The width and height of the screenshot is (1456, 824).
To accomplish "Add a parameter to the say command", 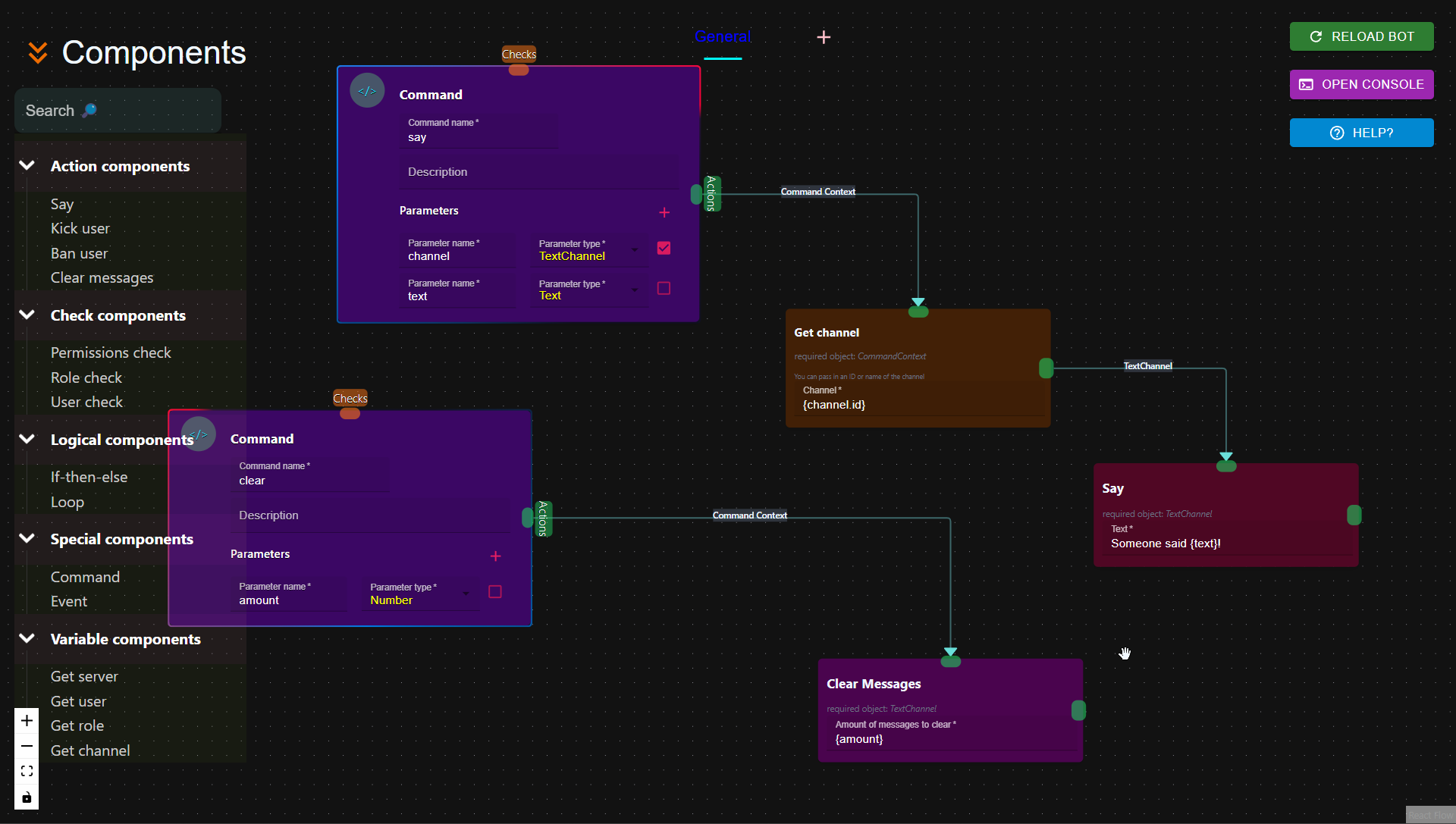I will click(x=664, y=212).
